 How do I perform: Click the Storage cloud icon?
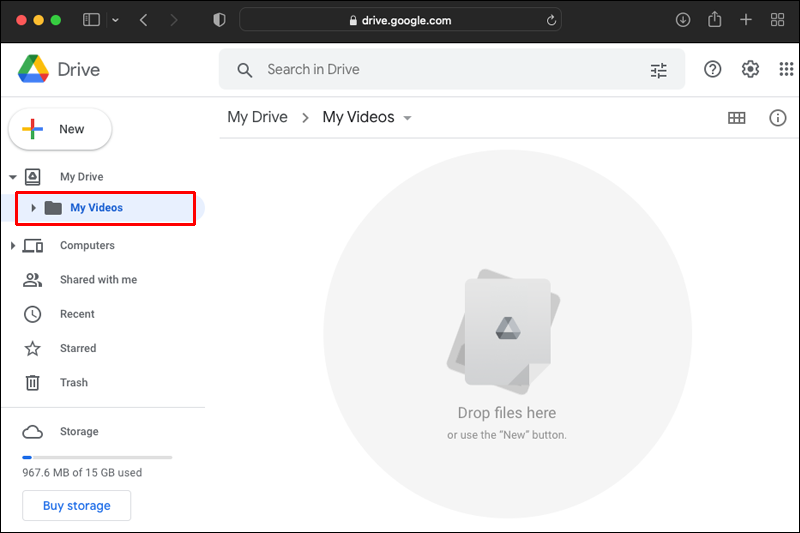[33, 432]
